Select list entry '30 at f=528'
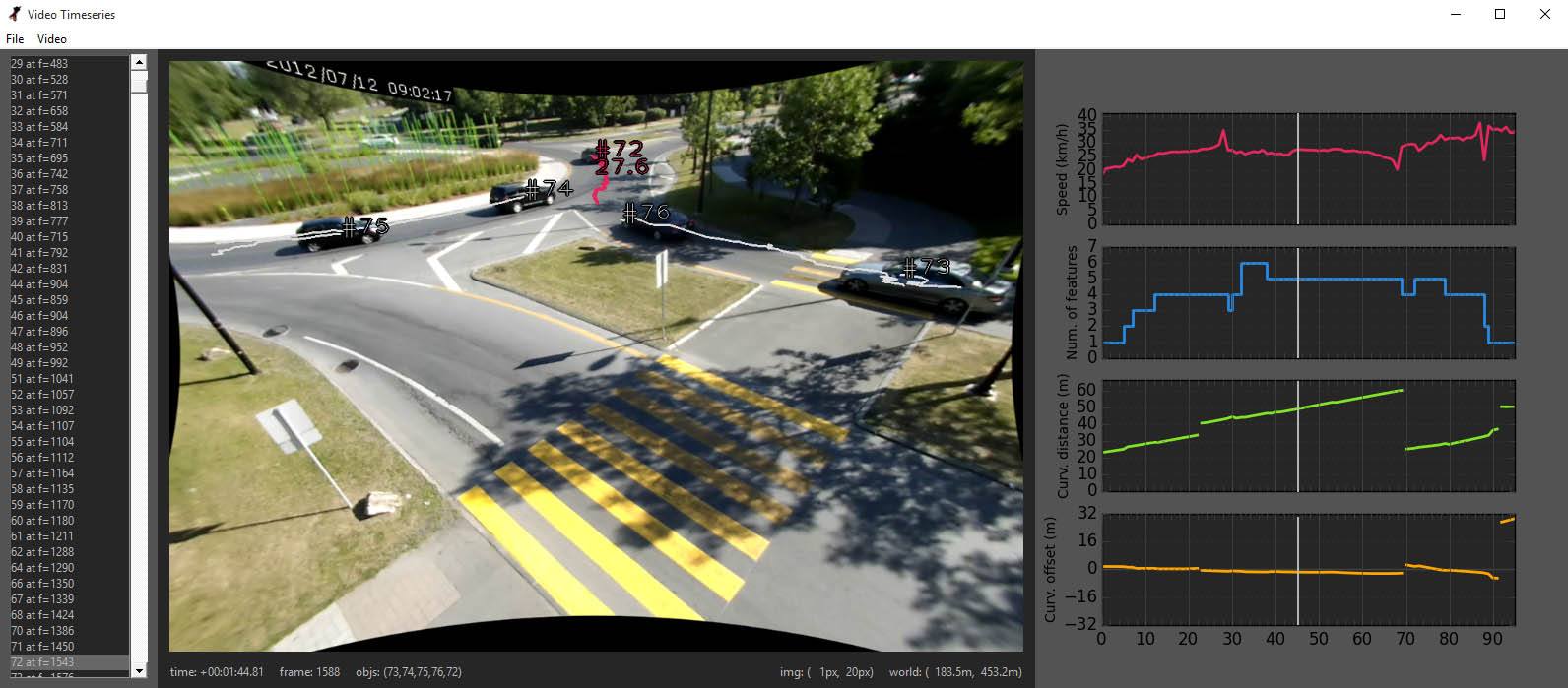This screenshot has width=1568, height=688. point(69,80)
